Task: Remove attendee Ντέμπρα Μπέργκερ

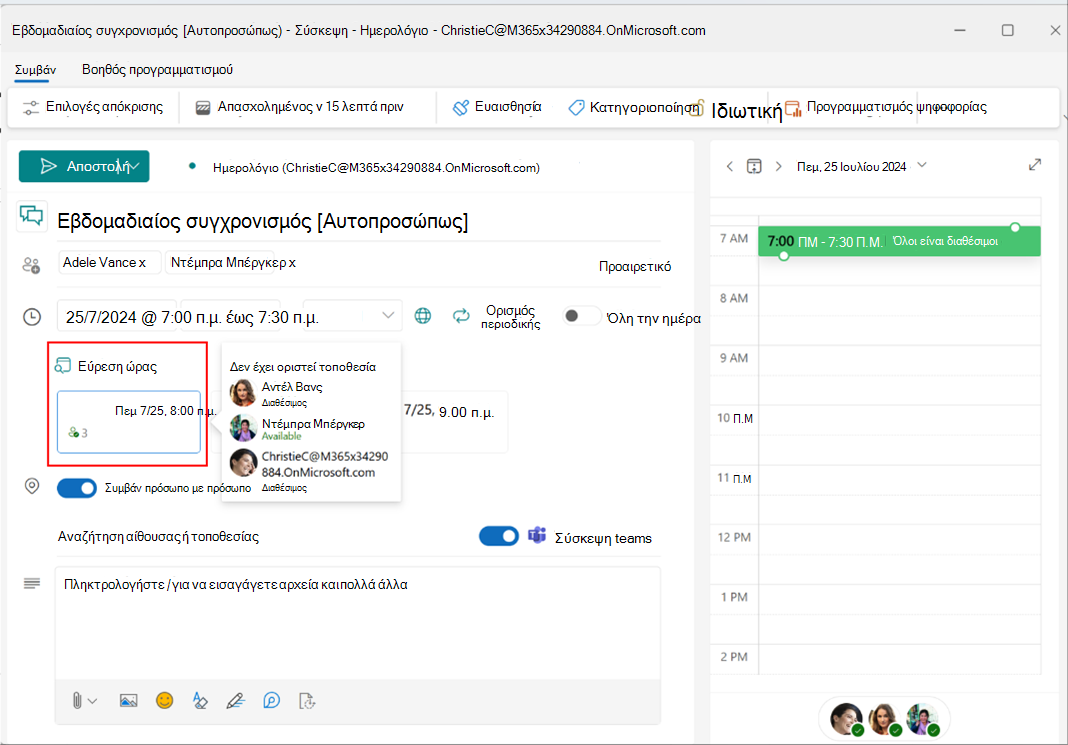Action: (x=292, y=263)
